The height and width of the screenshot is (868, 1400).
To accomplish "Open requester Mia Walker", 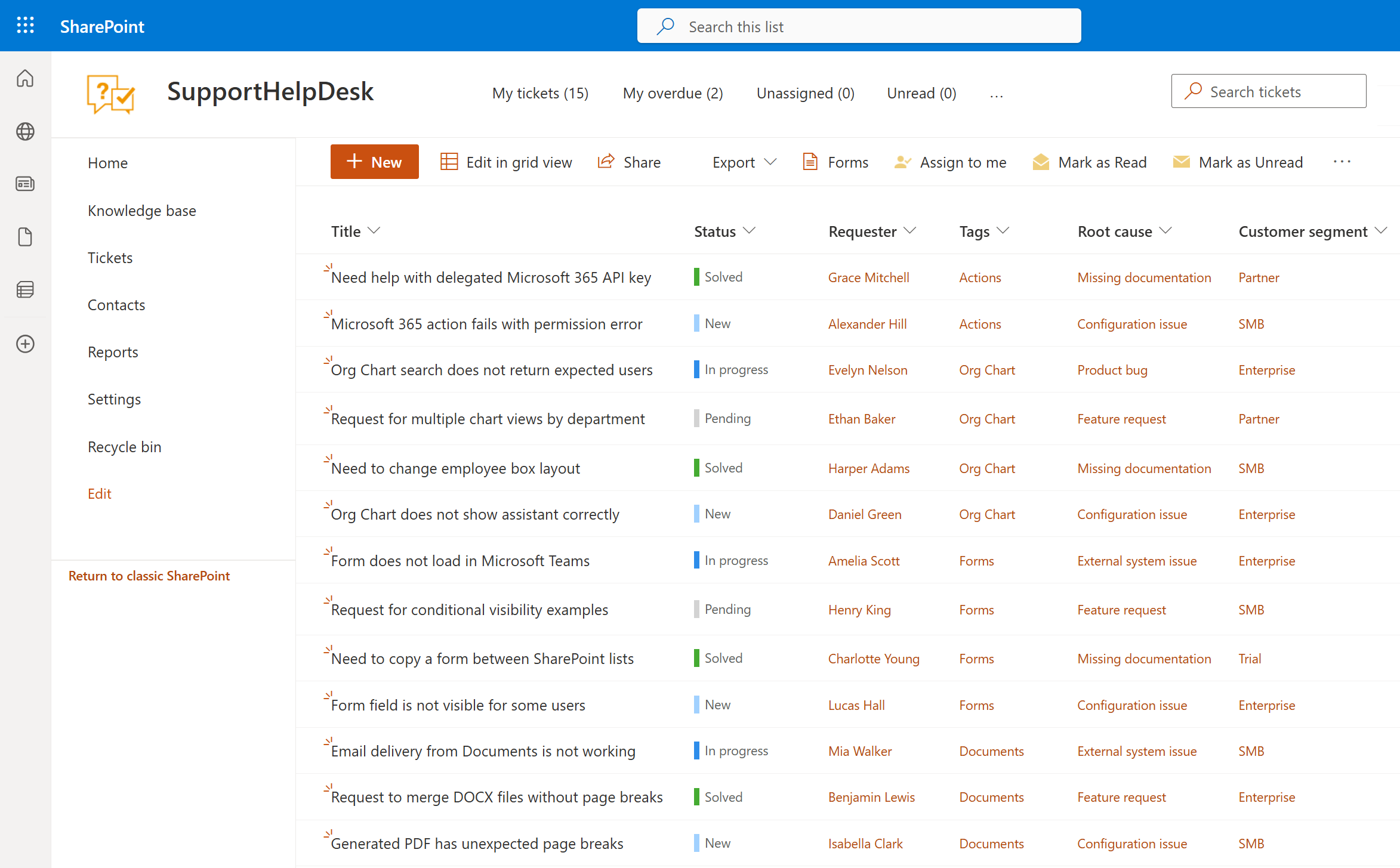I will click(x=860, y=751).
